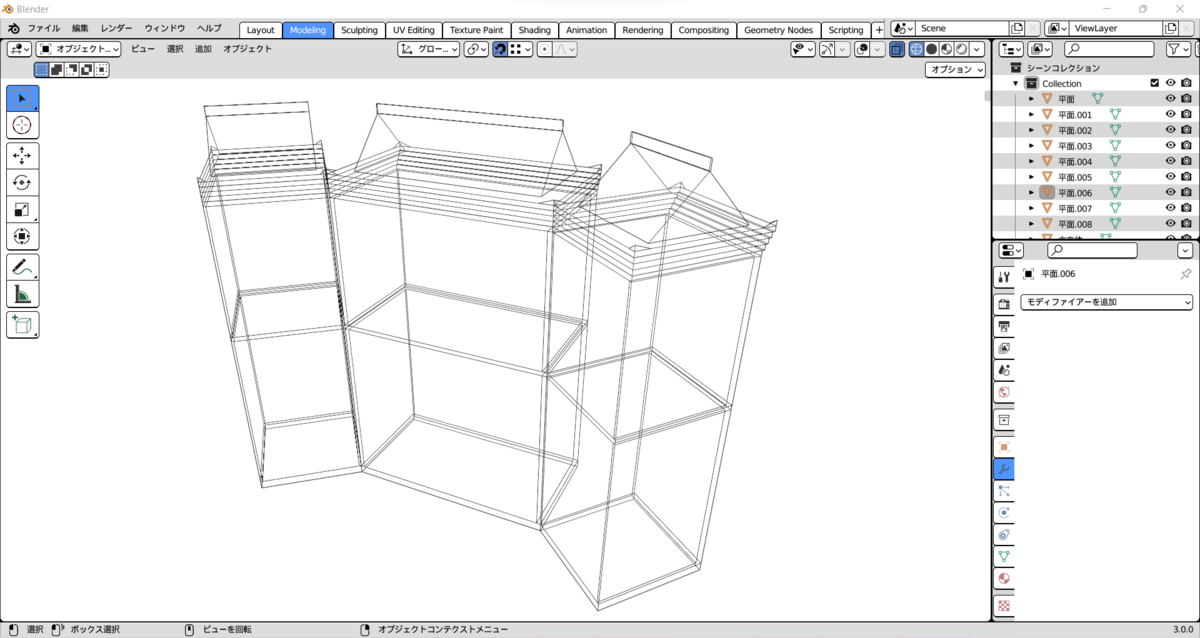1200x638 pixels.
Task: Open the ファイル menu
Action: 43,29
